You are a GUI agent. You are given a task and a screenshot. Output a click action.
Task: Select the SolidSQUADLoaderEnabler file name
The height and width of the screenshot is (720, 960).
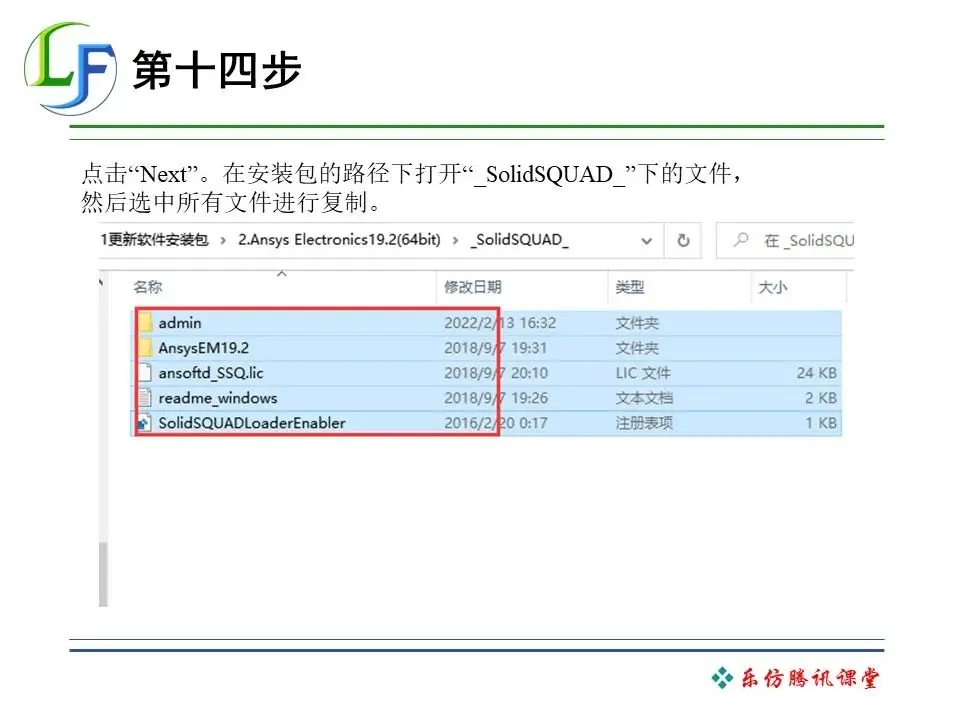click(x=252, y=423)
